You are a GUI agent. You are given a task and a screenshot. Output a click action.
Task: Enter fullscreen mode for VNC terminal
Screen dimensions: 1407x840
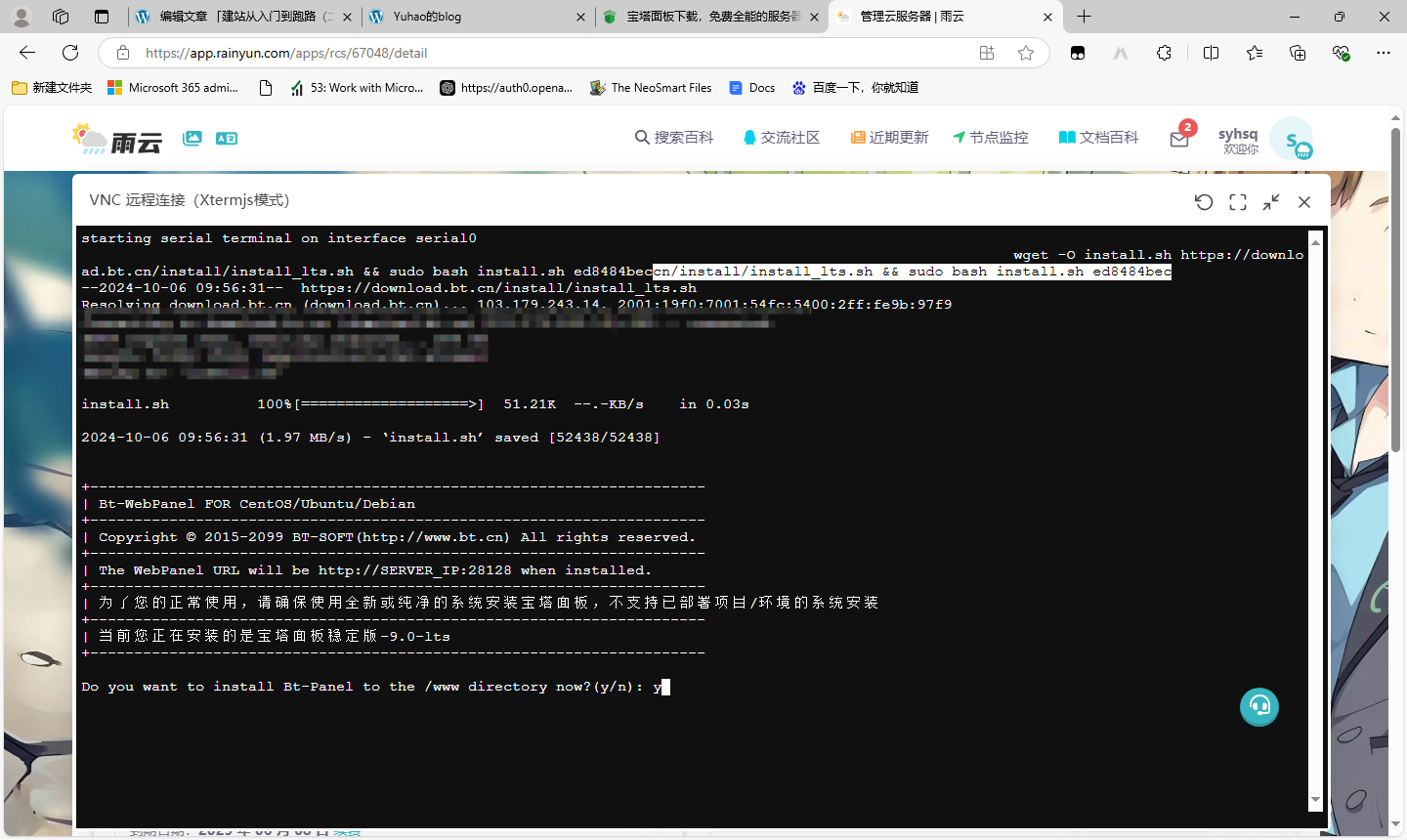(x=1238, y=202)
